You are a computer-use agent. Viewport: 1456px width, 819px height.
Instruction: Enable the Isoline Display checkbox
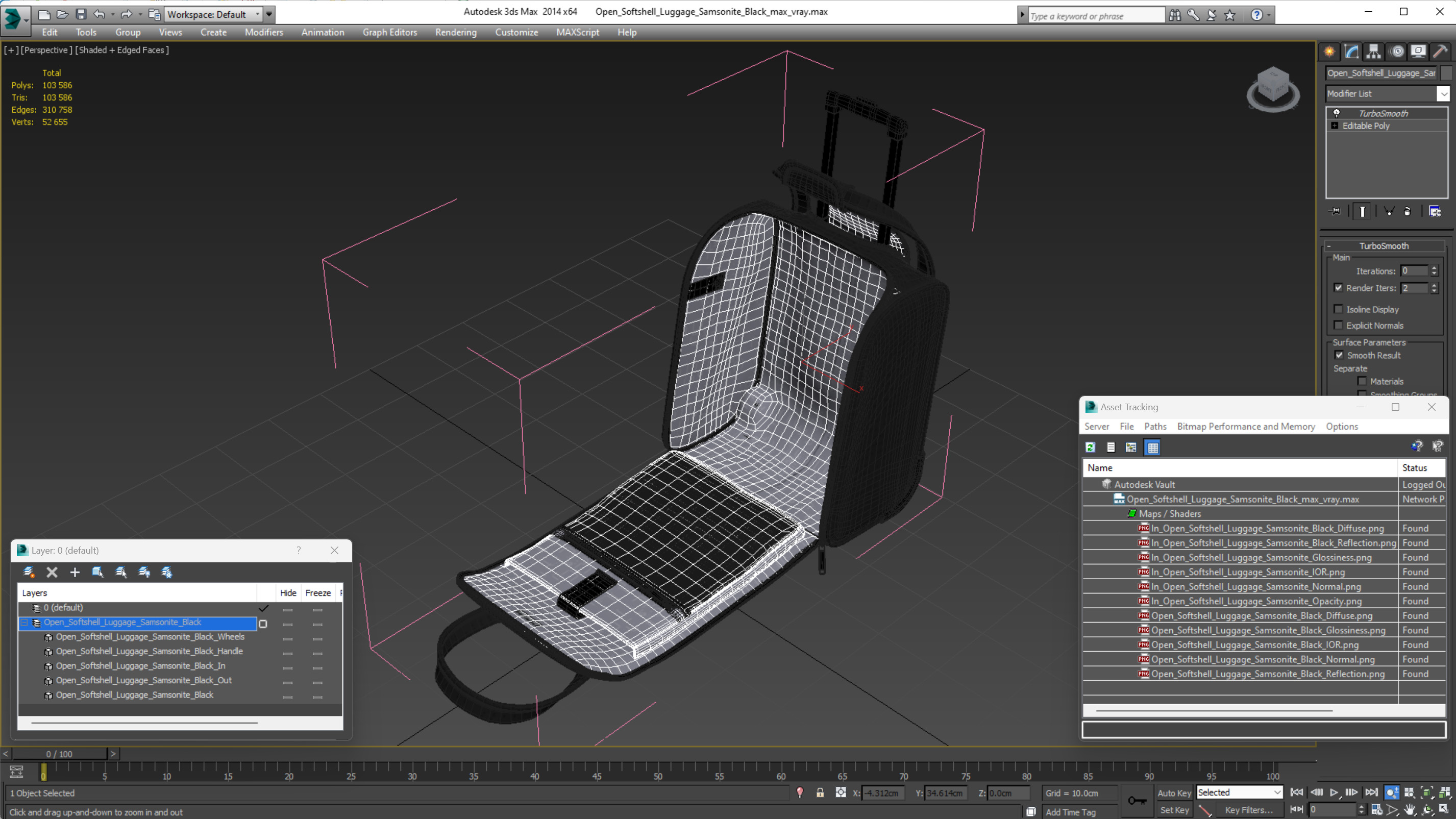tap(1339, 309)
